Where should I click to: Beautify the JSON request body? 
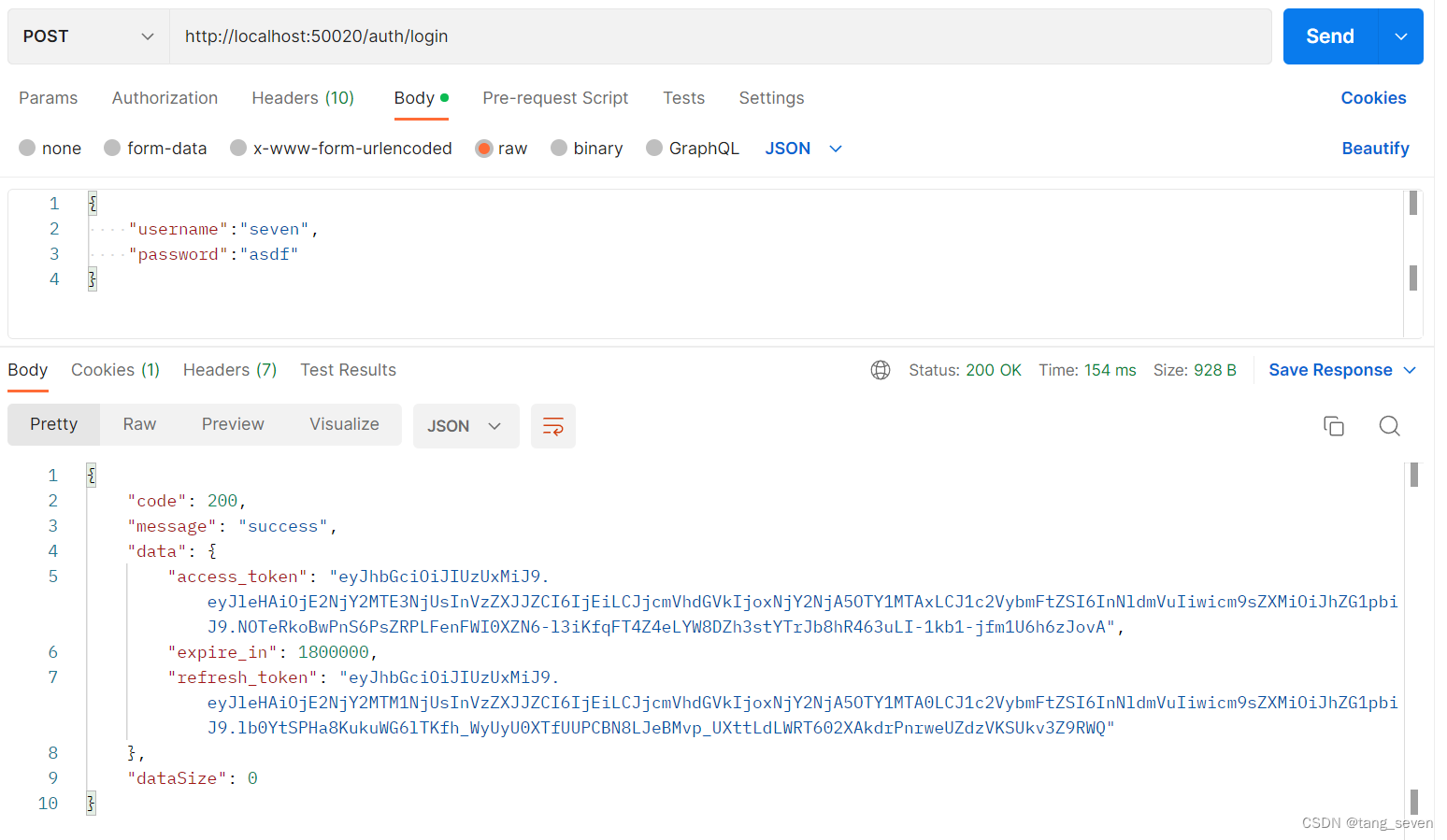coord(1375,148)
